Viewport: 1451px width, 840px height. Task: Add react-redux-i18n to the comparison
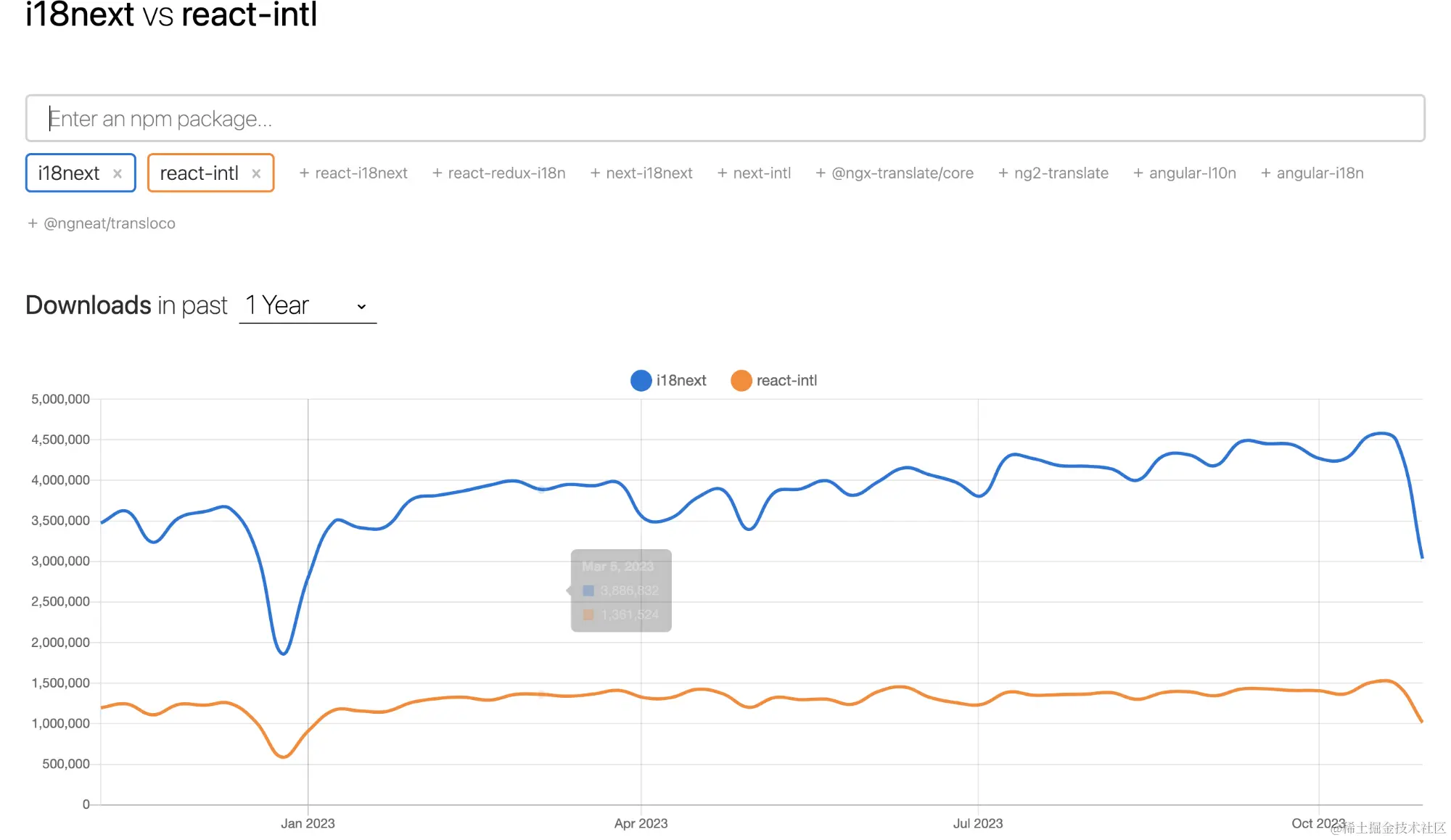(498, 173)
